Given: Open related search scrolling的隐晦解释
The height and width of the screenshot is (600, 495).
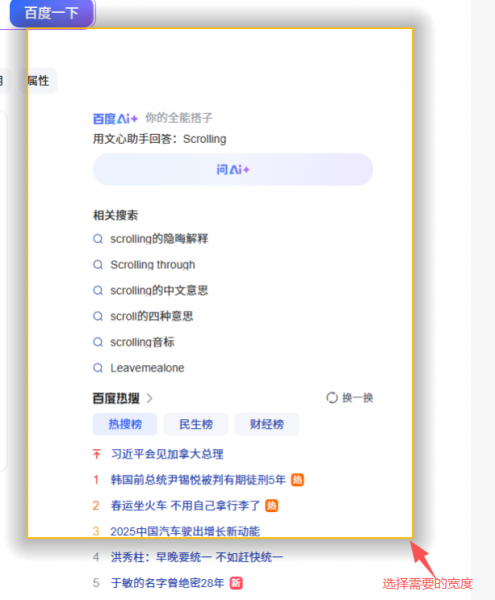Looking at the screenshot, I should (x=159, y=239).
